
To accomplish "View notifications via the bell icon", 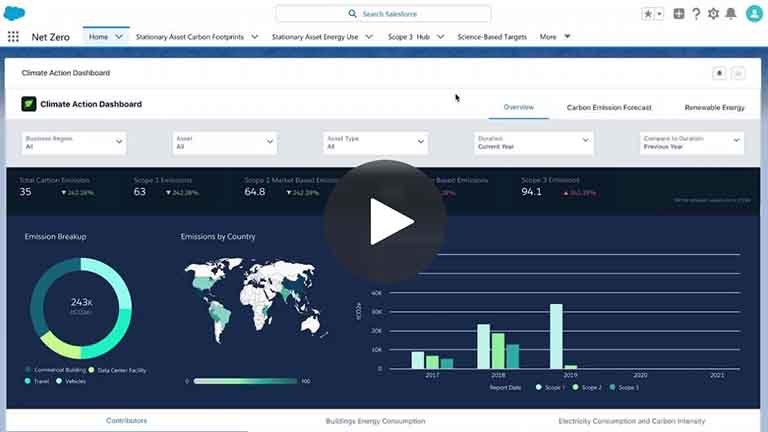I will click(730, 14).
